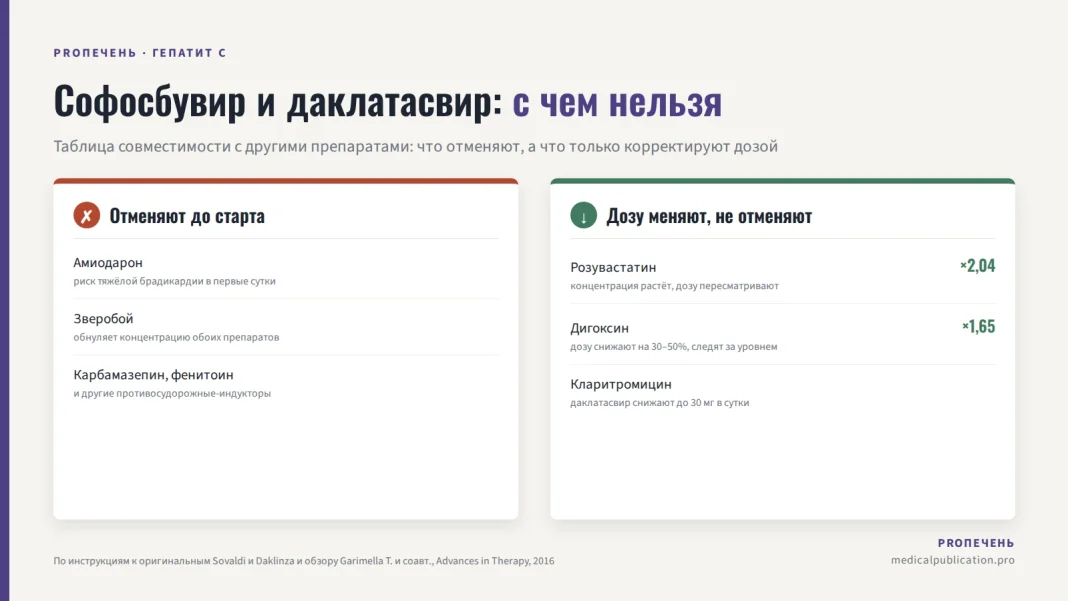Click the '×1,65' value for Дигоксин
Image resolution: width=1068 pixels, height=601 pixels.
(978, 326)
